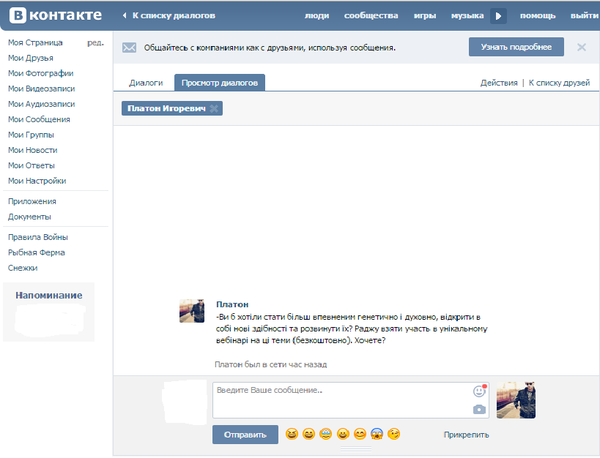Insert the first laughing emoji
The image size is (600, 458).
292,434
